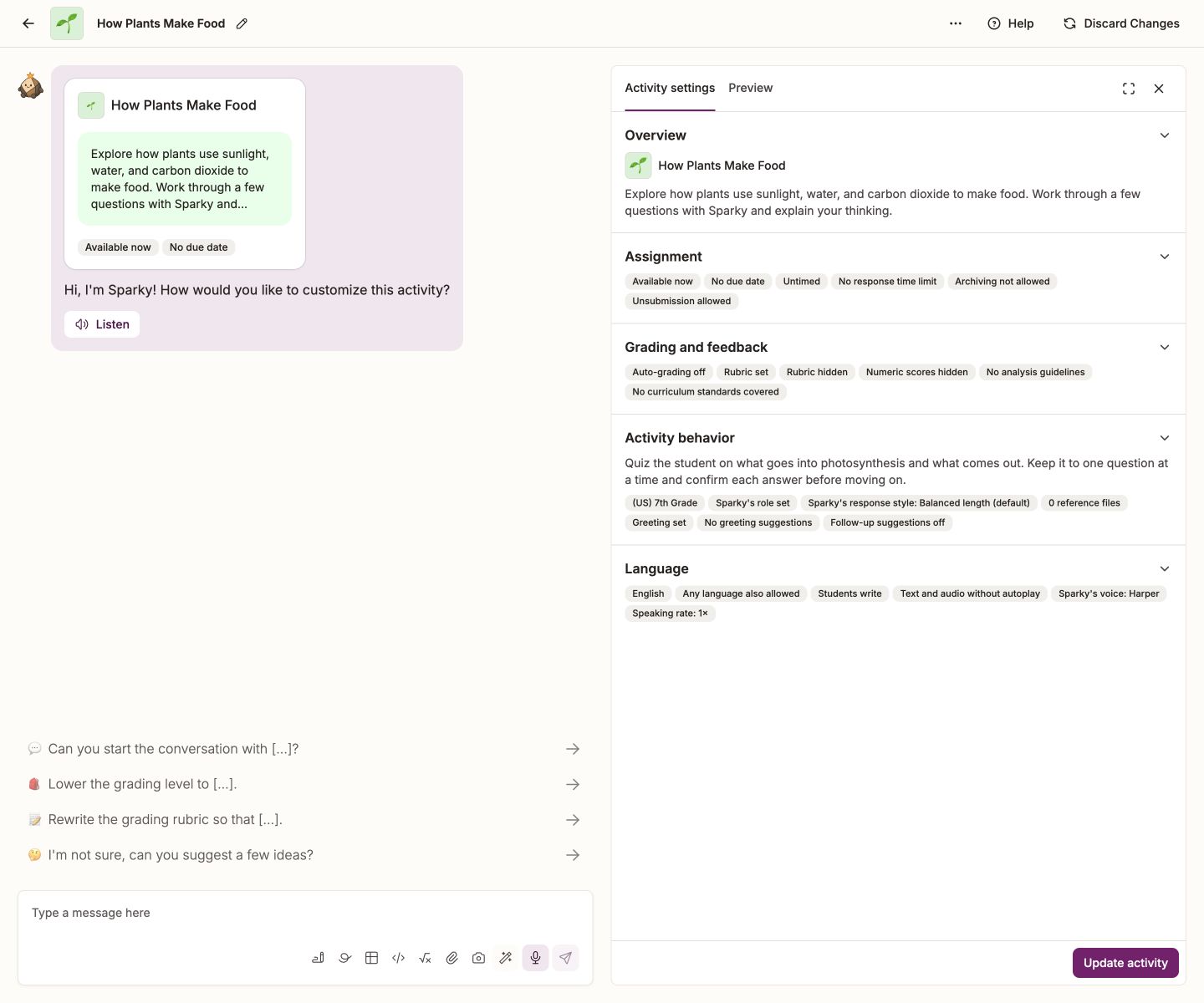Click the 'Unsubmission allowed' tag
Image resolution: width=1204 pixels, height=1003 pixels.
681,301
